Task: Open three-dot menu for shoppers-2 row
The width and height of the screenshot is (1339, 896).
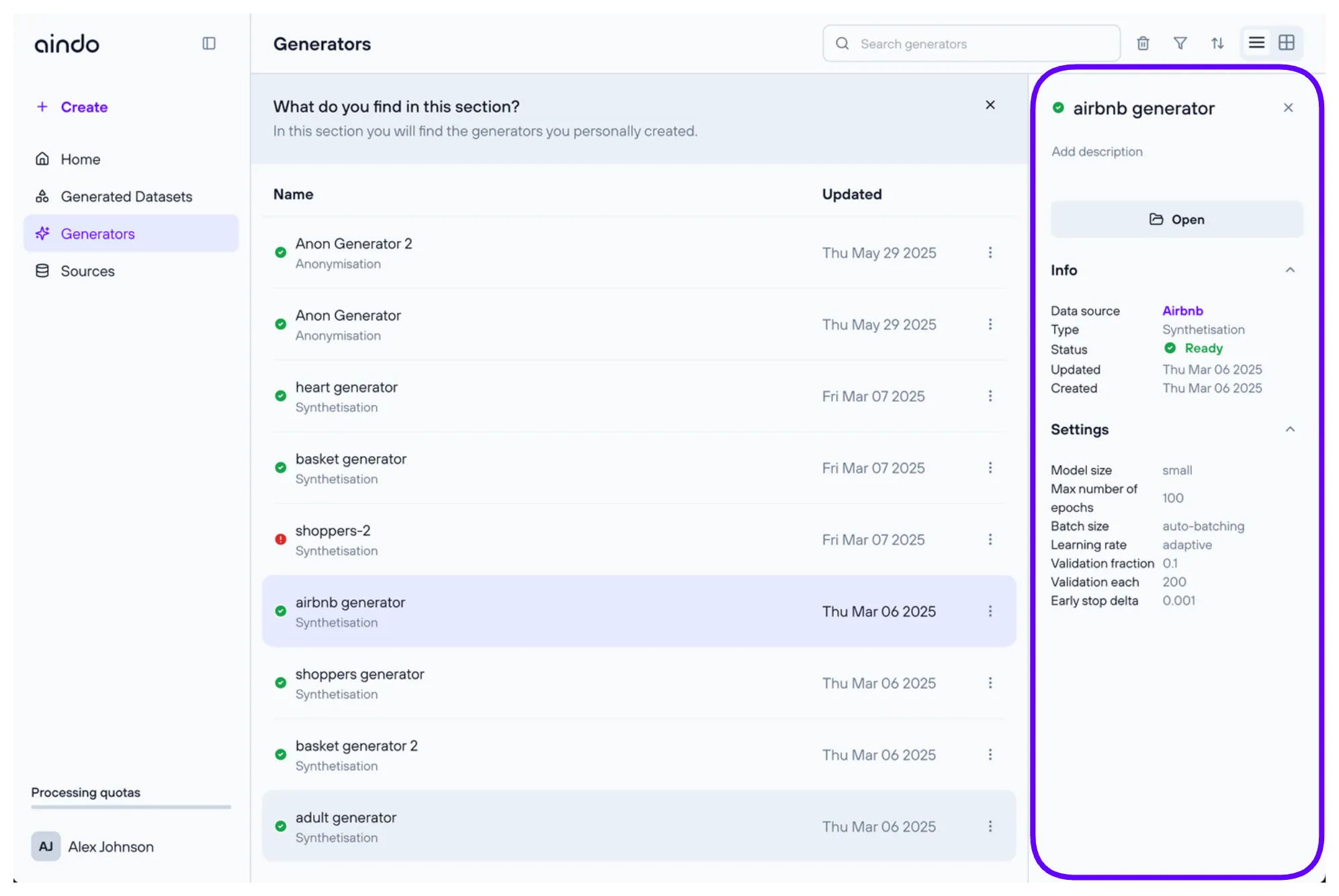Action: point(990,539)
